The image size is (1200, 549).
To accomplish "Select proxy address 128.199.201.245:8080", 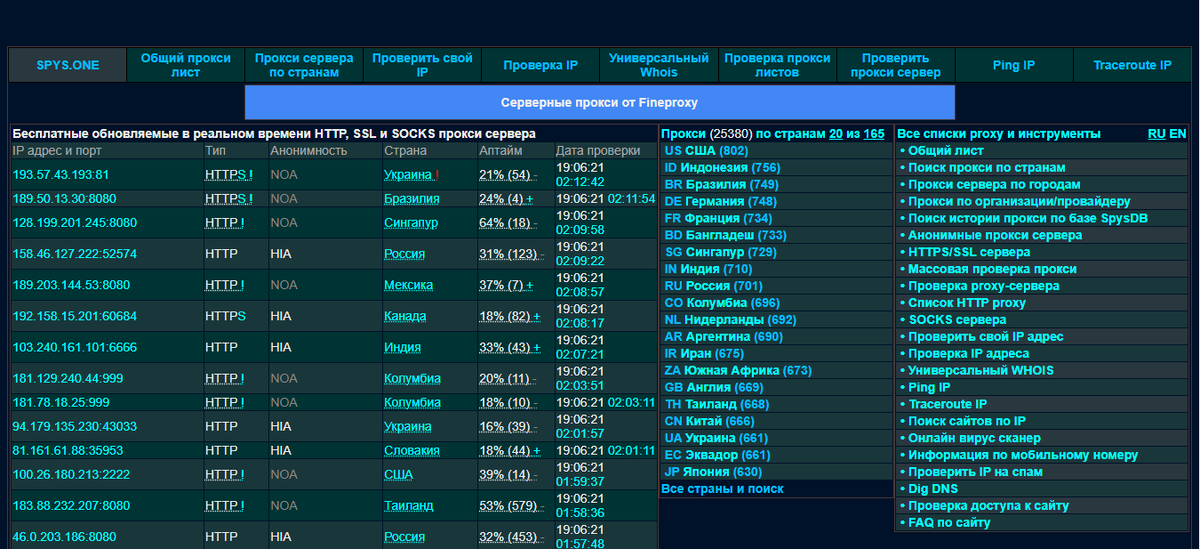I will coord(75,223).
